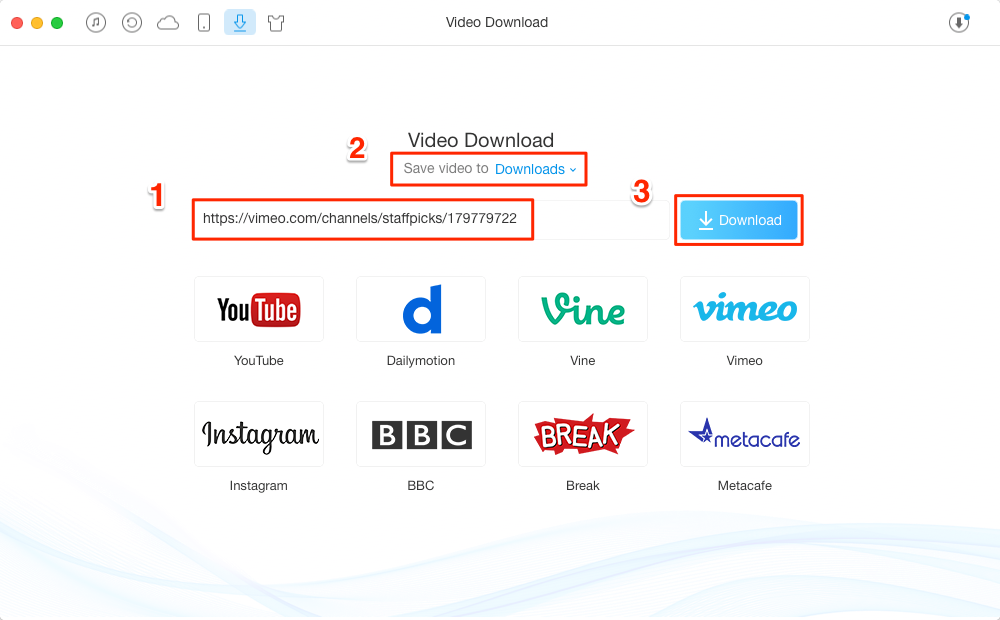1000x620 pixels.
Task: Open the iTunes backup restore icon
Action: 132,23
